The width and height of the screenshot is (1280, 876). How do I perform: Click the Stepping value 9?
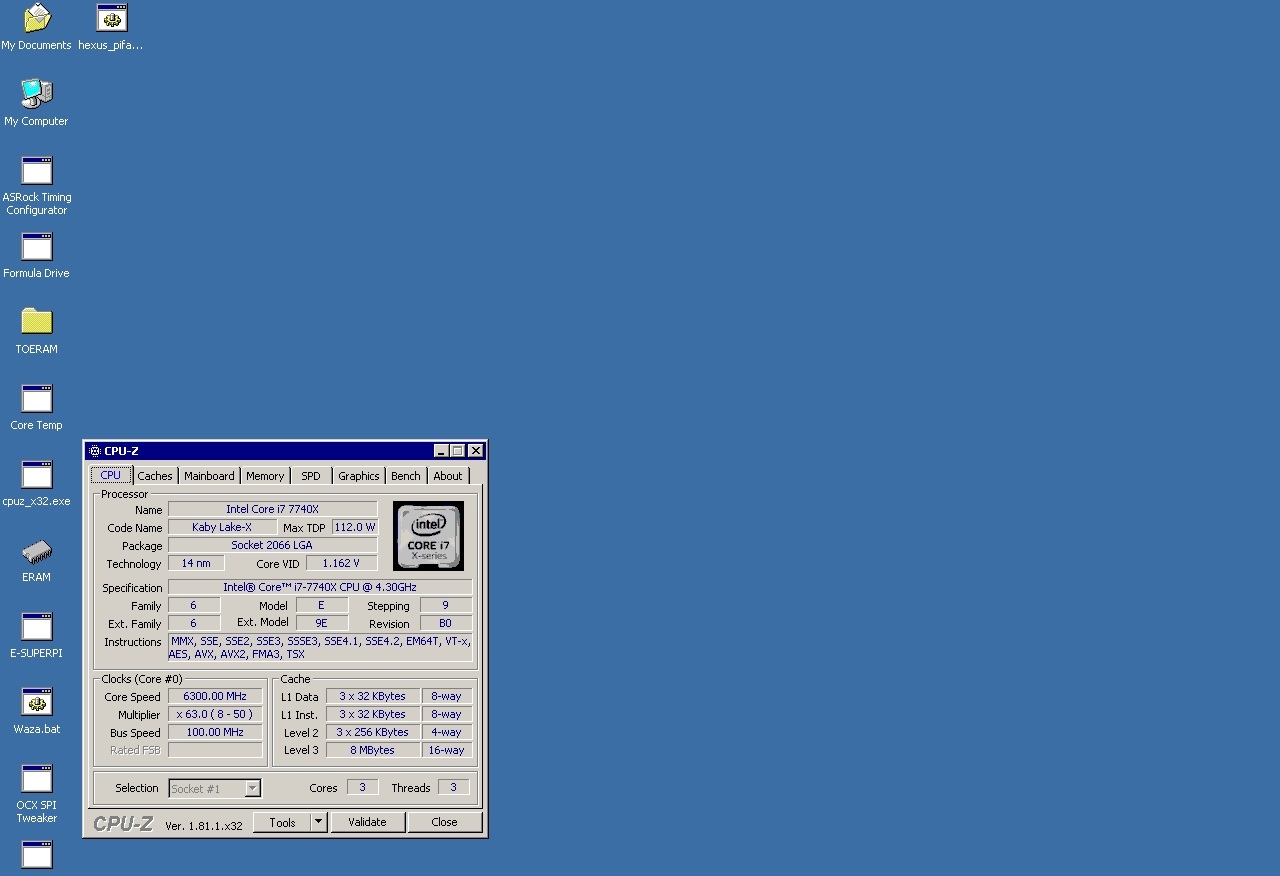point(445,605)
